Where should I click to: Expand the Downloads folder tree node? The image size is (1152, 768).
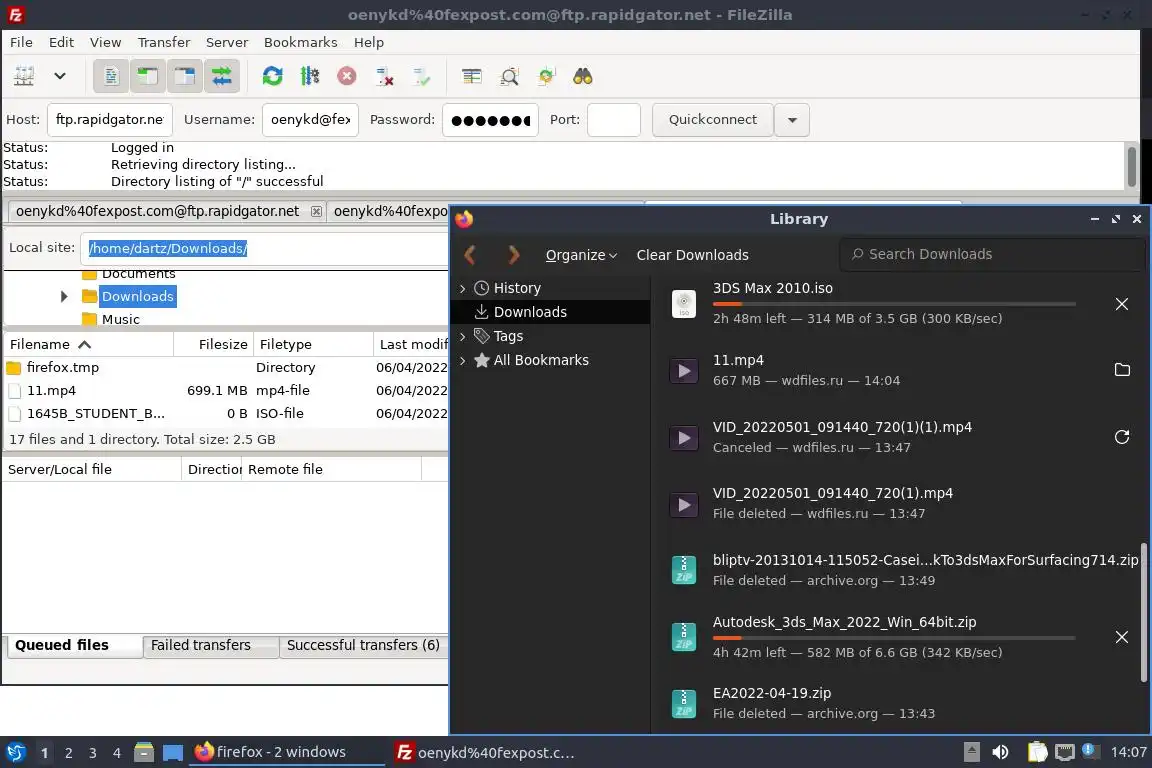click(64, 296)
